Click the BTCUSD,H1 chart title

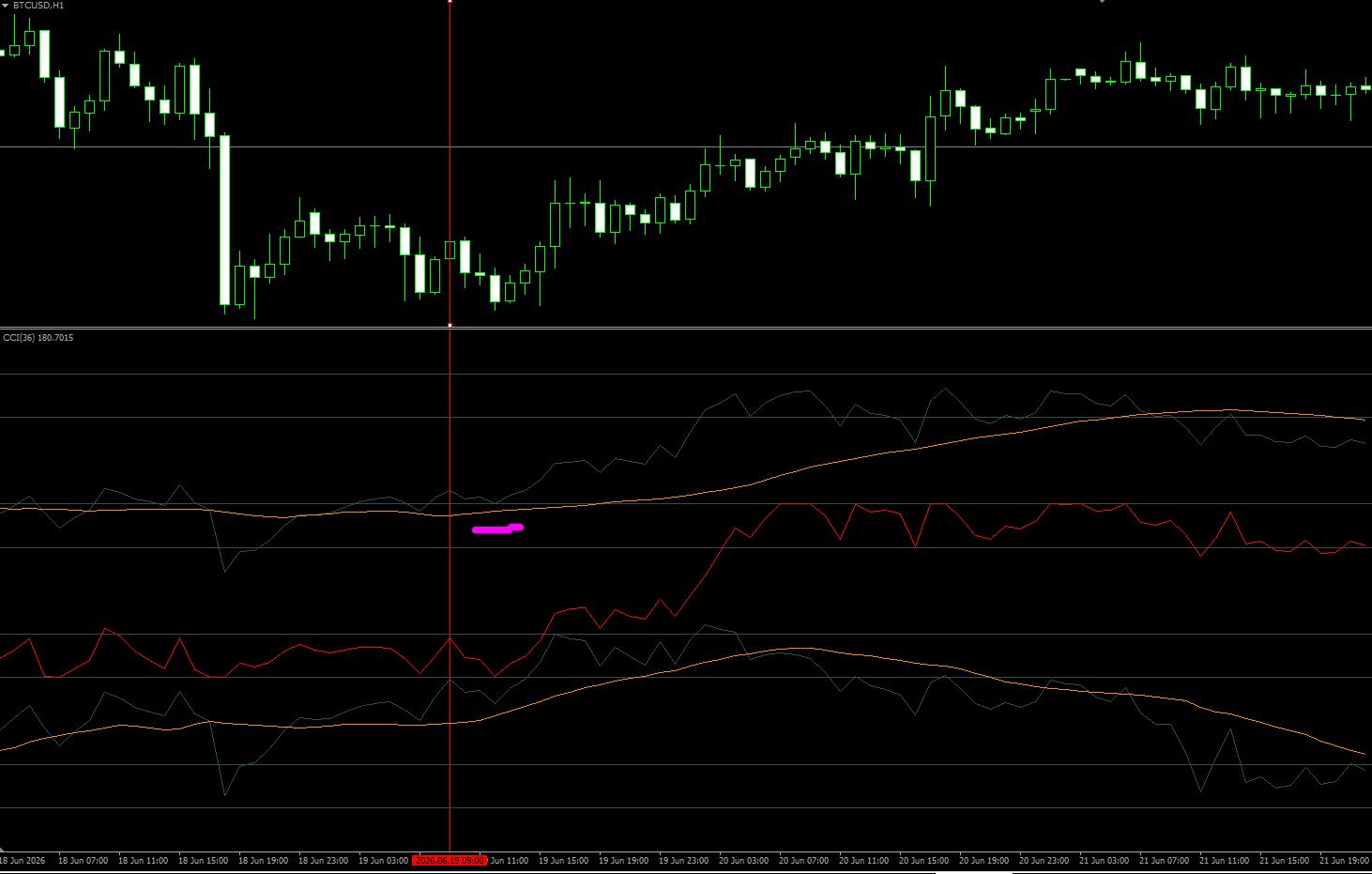[38, 6]
